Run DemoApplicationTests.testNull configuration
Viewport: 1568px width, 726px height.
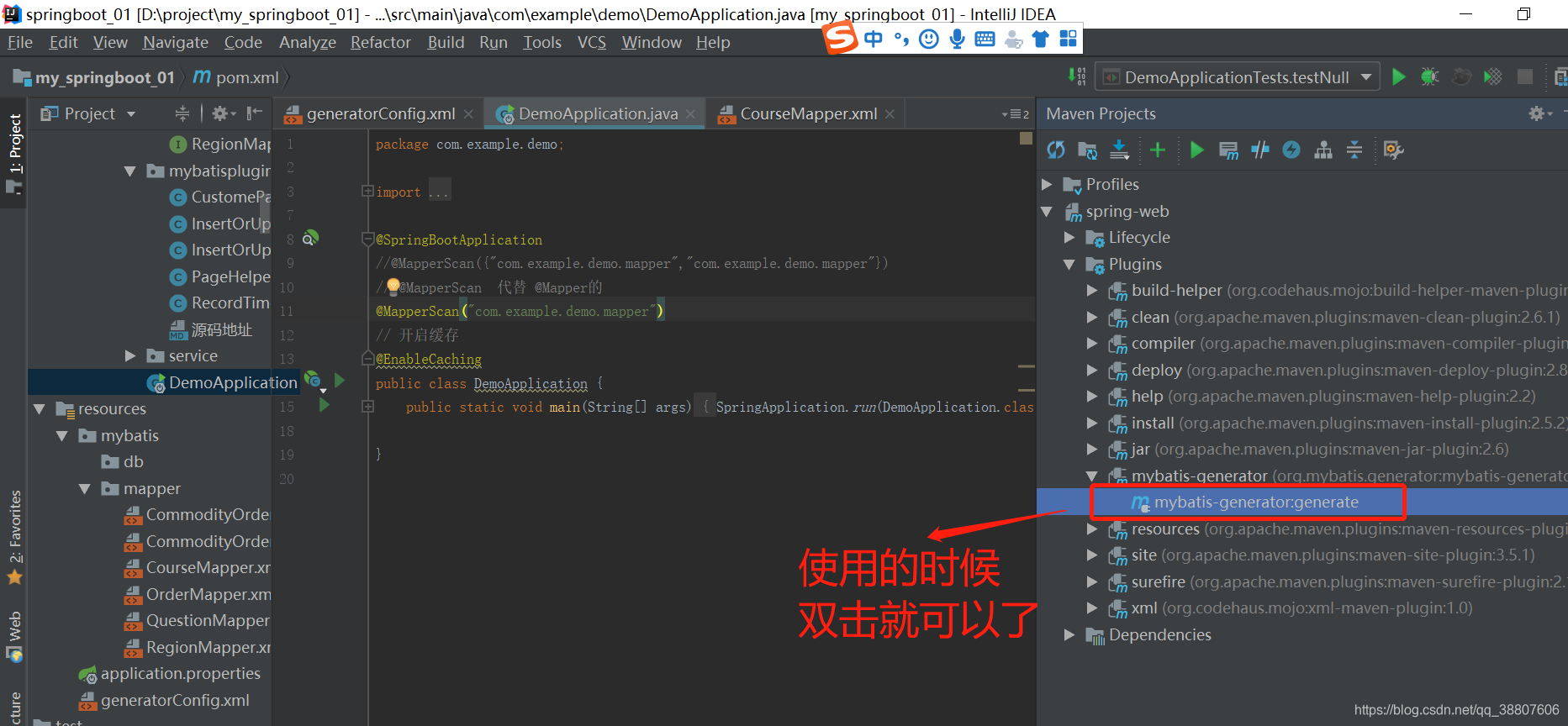(1398, 77)
